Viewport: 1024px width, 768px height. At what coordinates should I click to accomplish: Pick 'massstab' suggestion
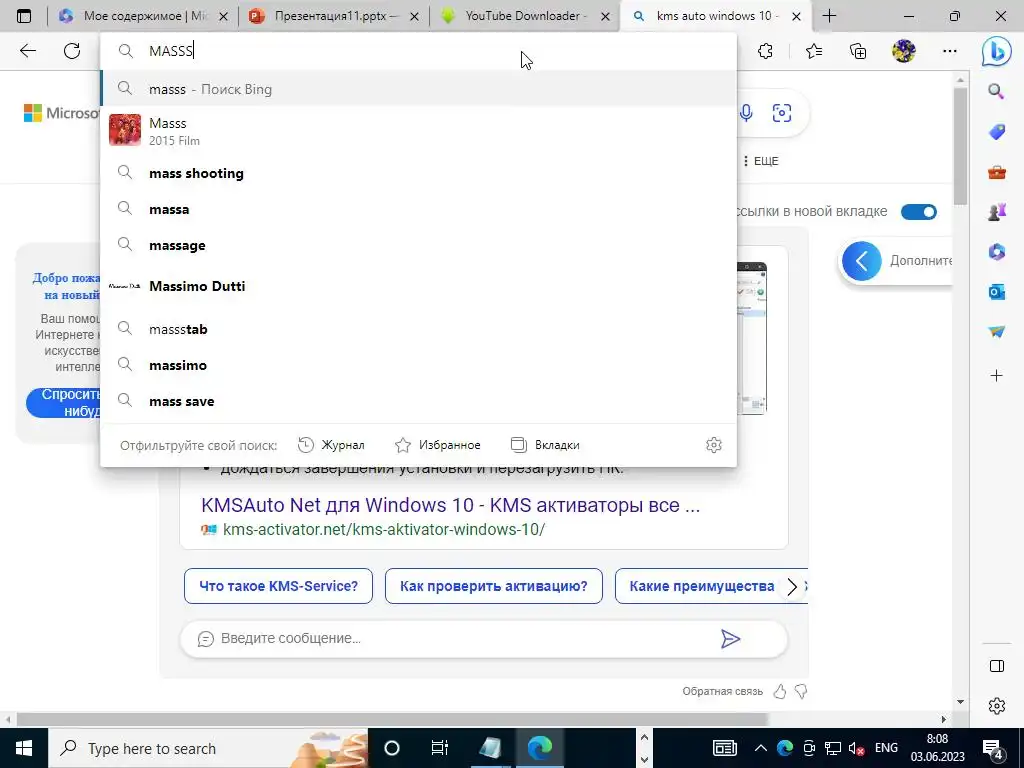[x=419, y=329]
